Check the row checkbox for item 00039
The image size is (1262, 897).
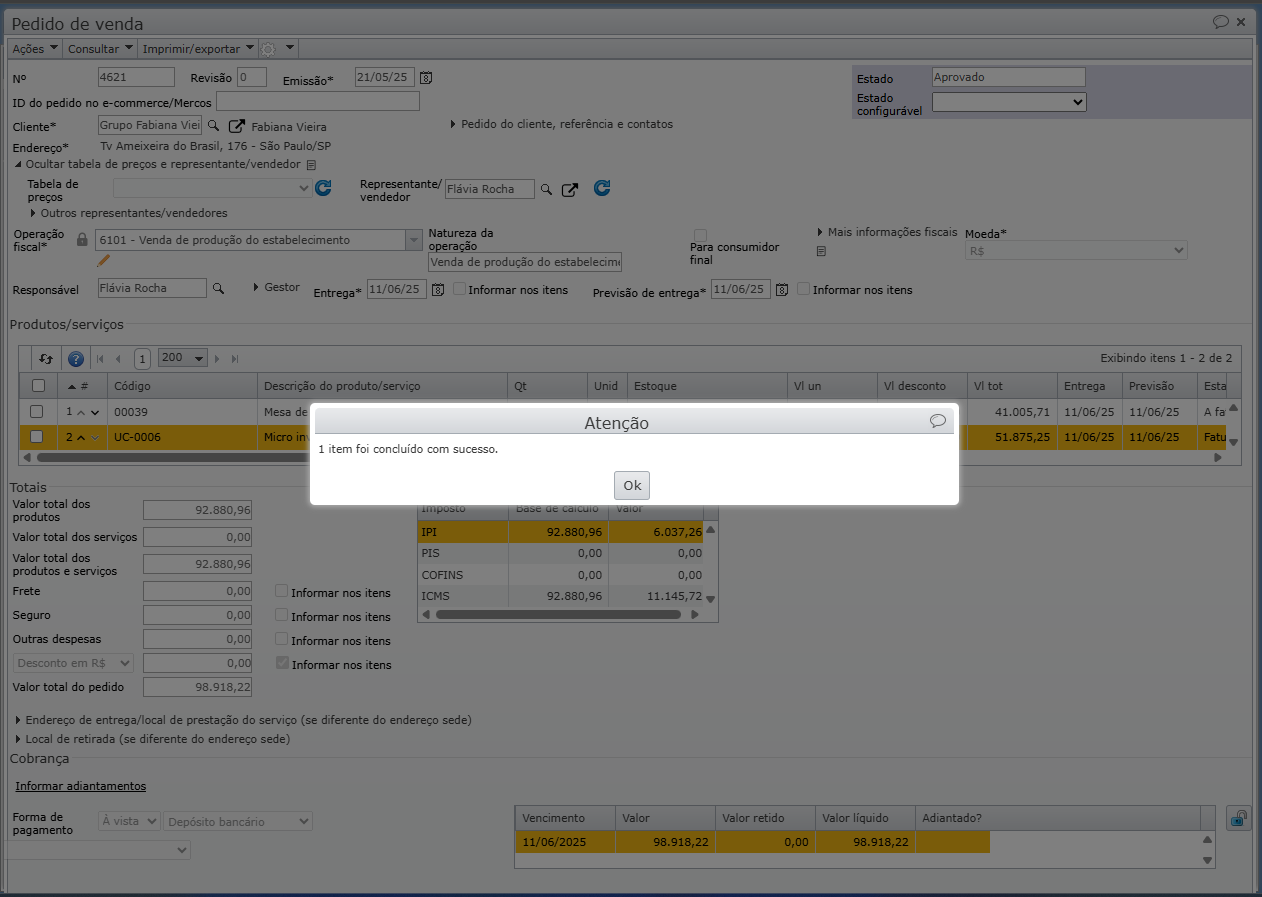pyautogui.click(x=37, y=411)
